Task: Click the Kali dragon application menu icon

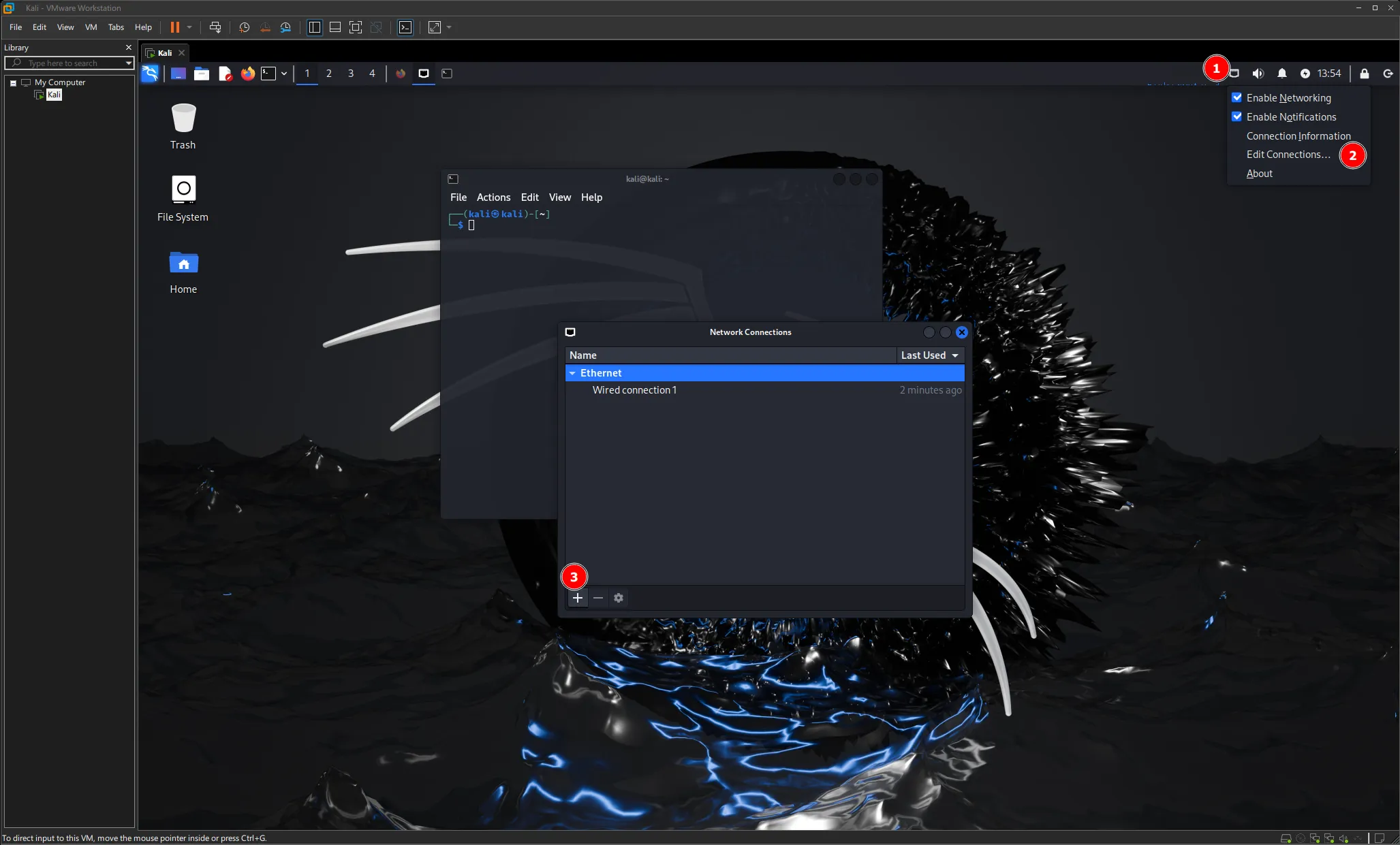Action: click(150, 74)
